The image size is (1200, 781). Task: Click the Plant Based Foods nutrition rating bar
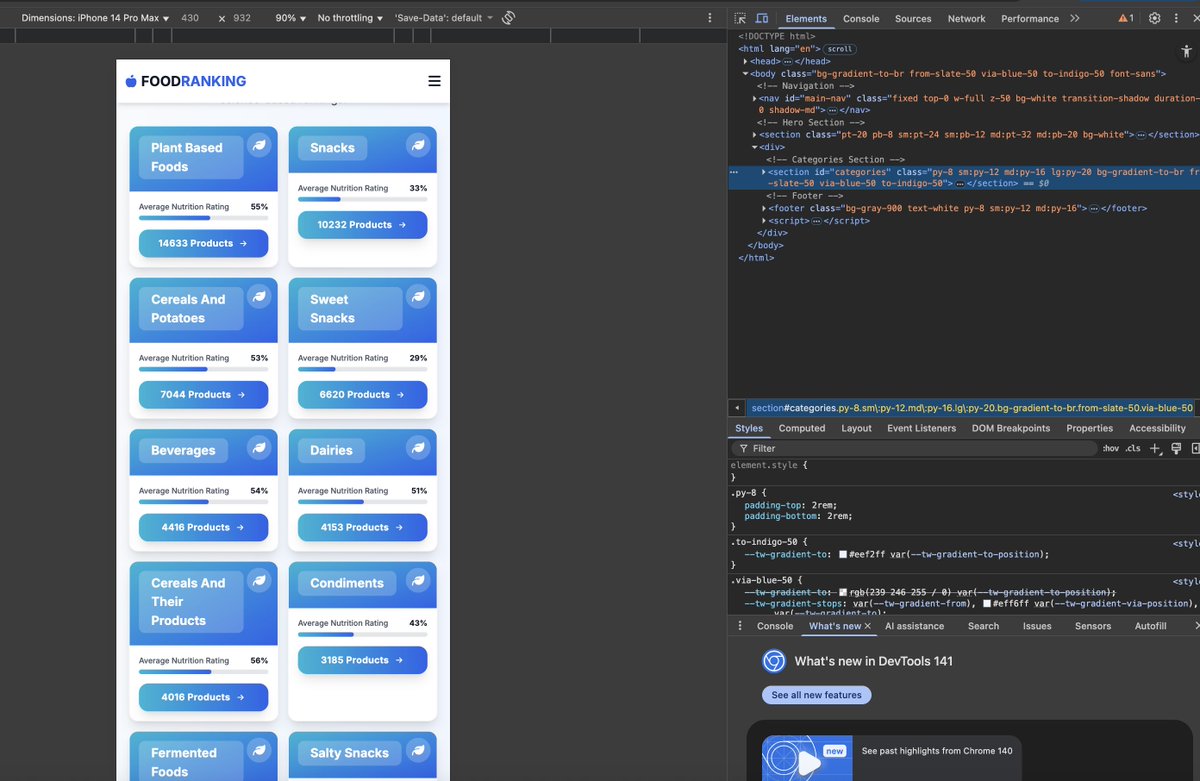tap(203, 218)
